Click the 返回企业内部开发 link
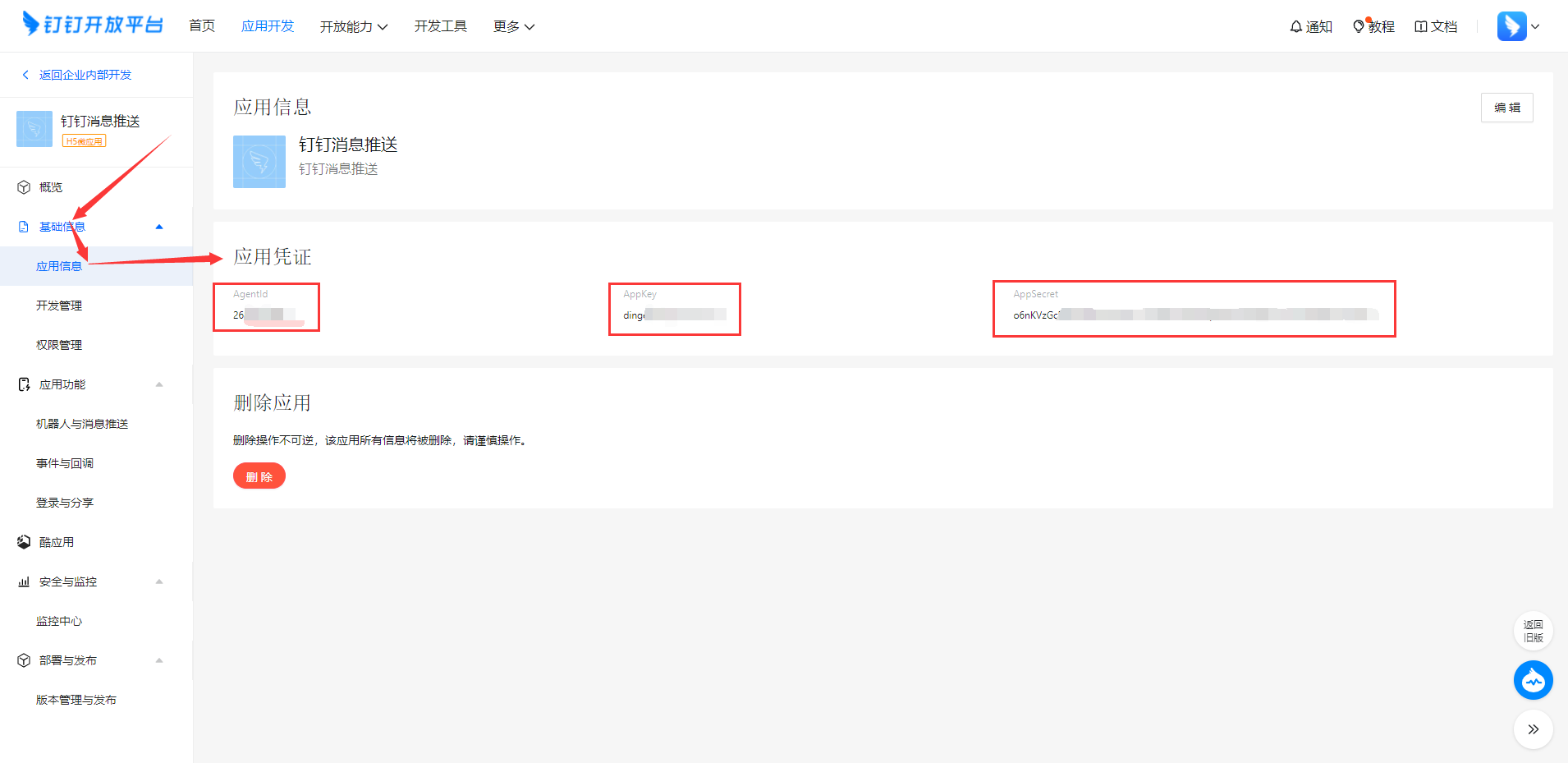Screen dimensions: 1568x763 85,75
